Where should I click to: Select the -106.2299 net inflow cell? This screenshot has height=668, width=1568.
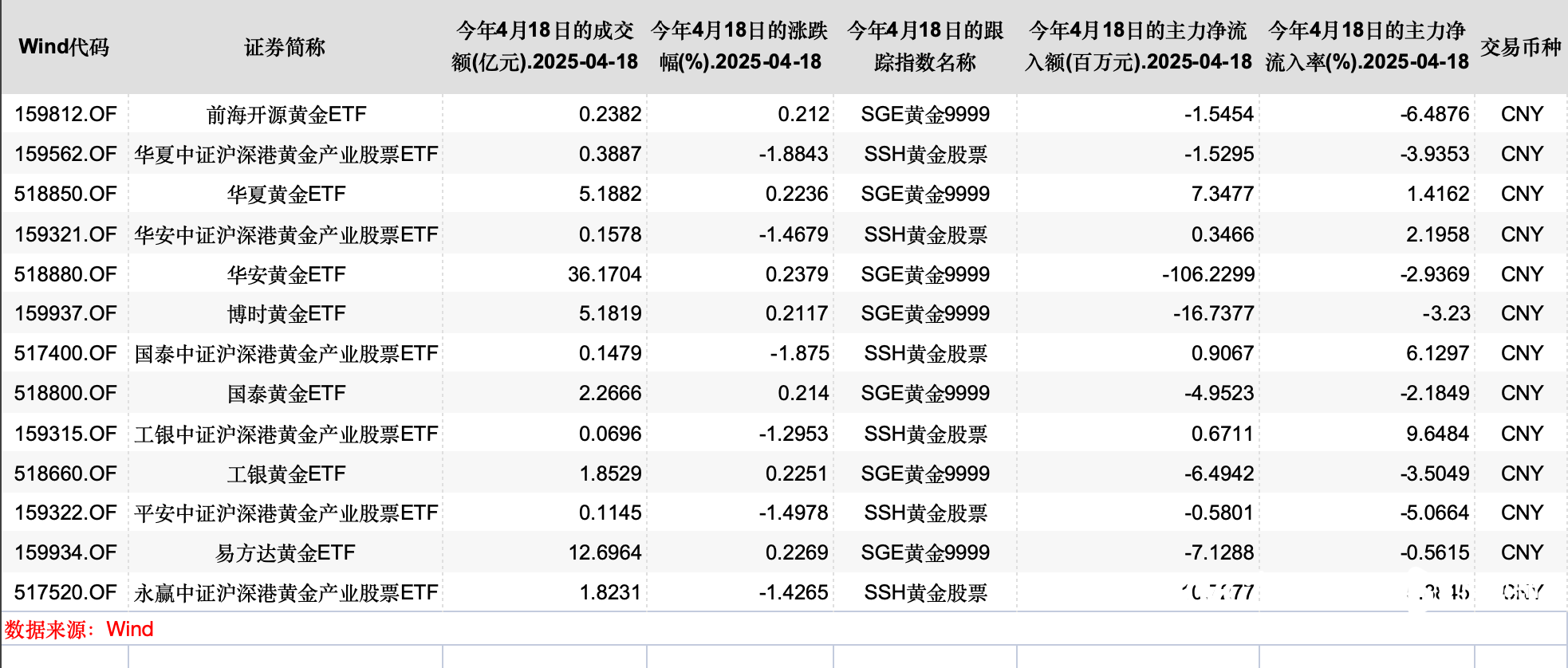[x=1208, y=274]
